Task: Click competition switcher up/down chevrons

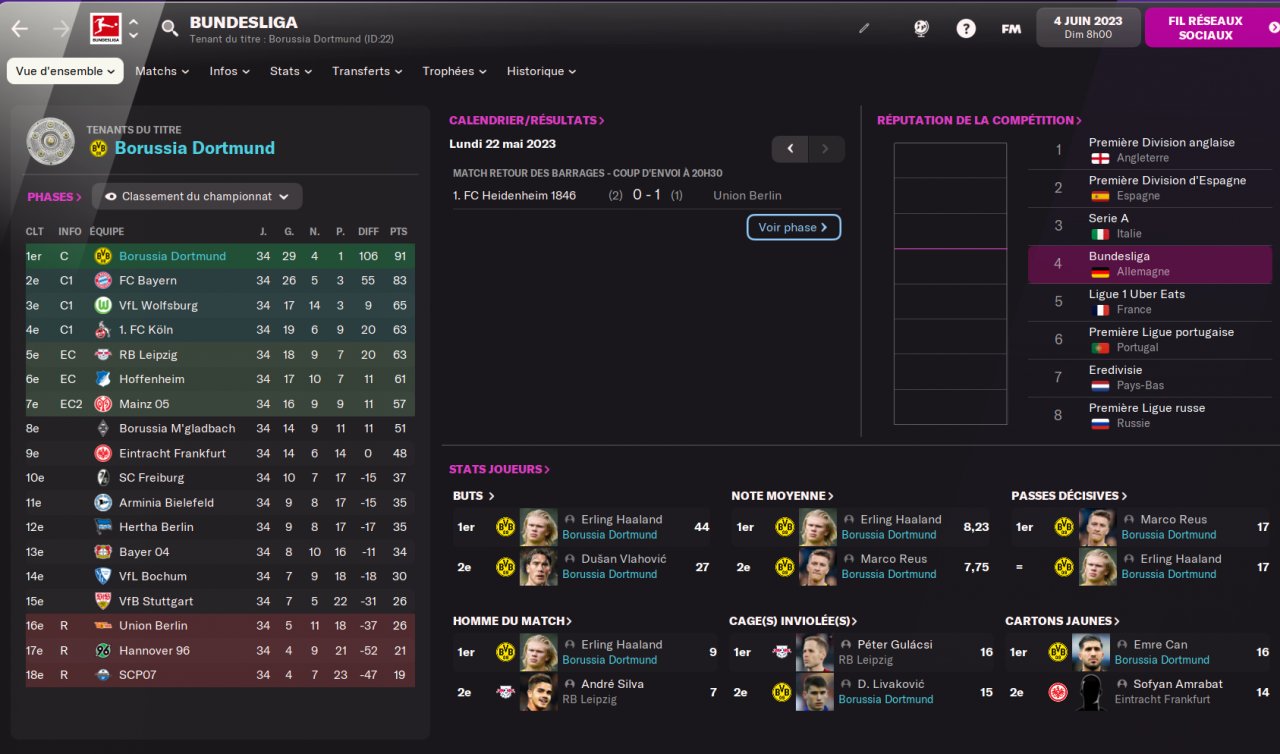Action: pos(134,28)
